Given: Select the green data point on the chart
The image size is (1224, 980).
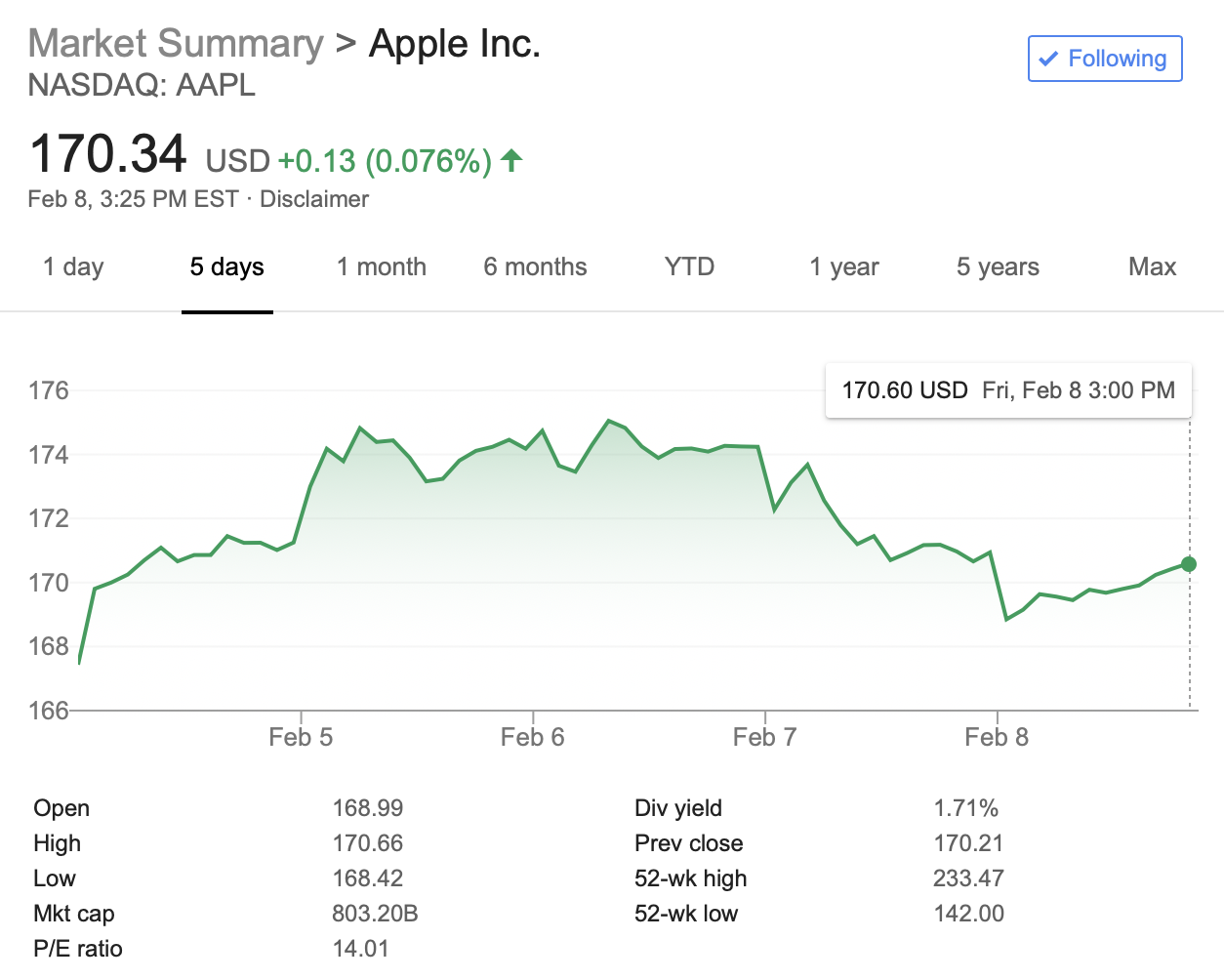Looking at the screenshot, I should [x=1188, y=563].
